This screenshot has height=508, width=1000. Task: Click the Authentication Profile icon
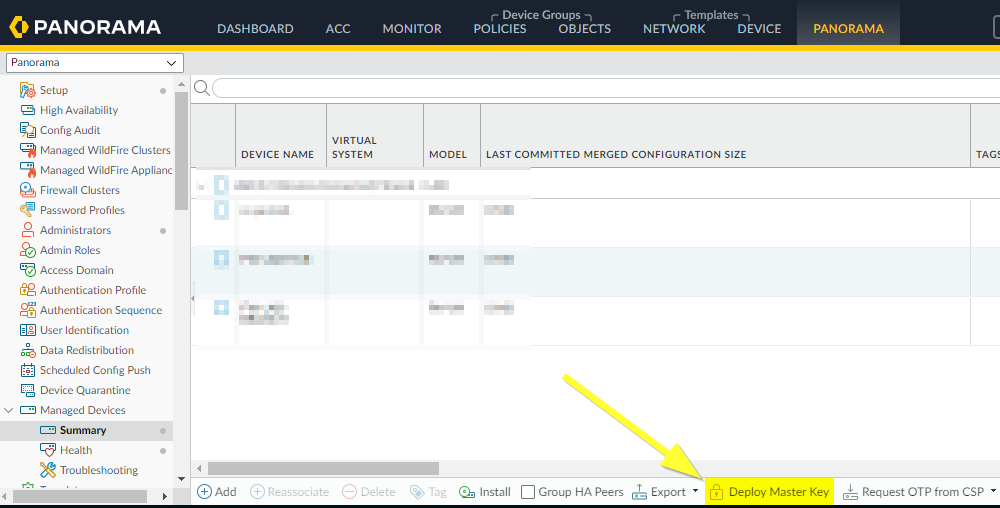(27, 290)
